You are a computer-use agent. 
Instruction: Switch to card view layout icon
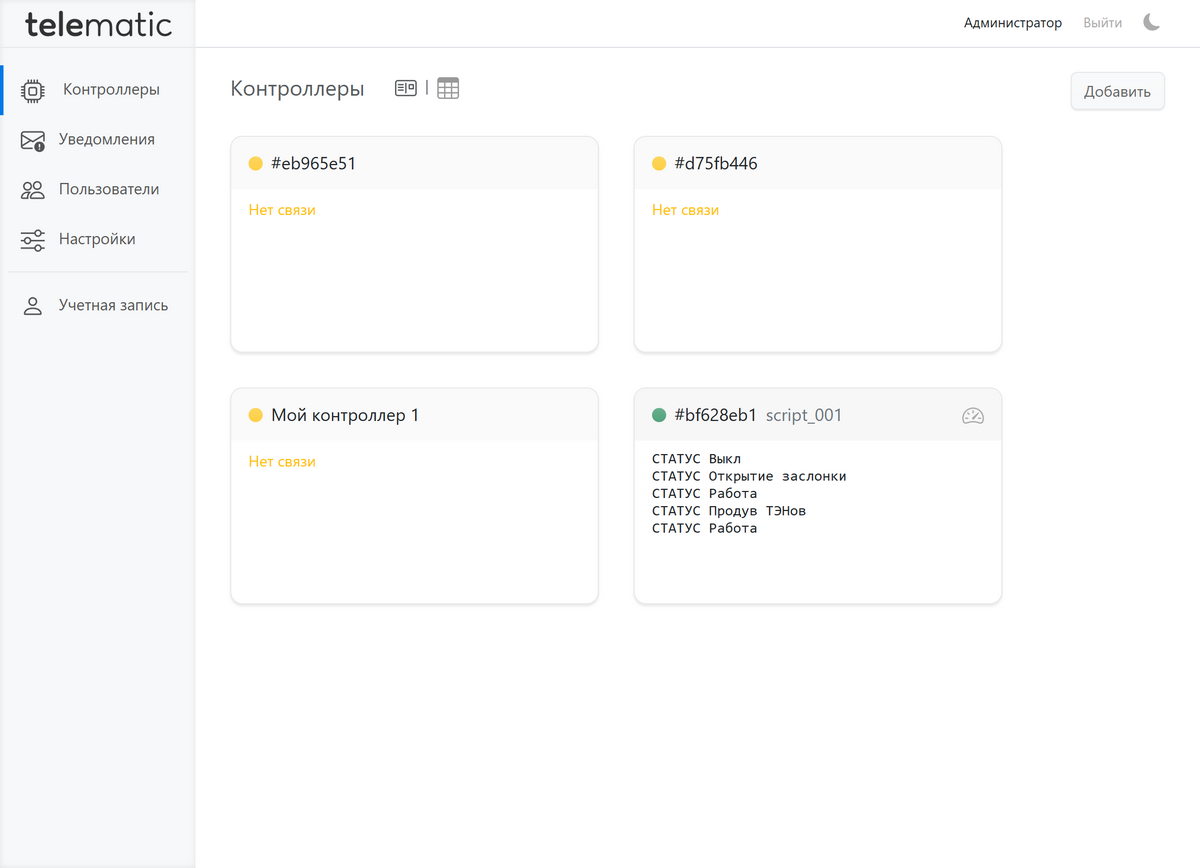coord(405,88)
